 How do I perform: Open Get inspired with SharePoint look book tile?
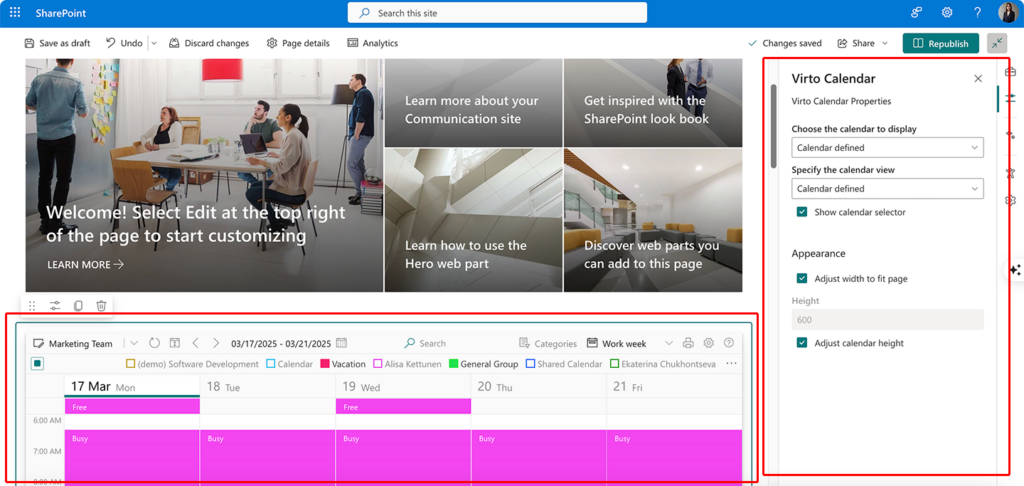(x=653, y=103)
